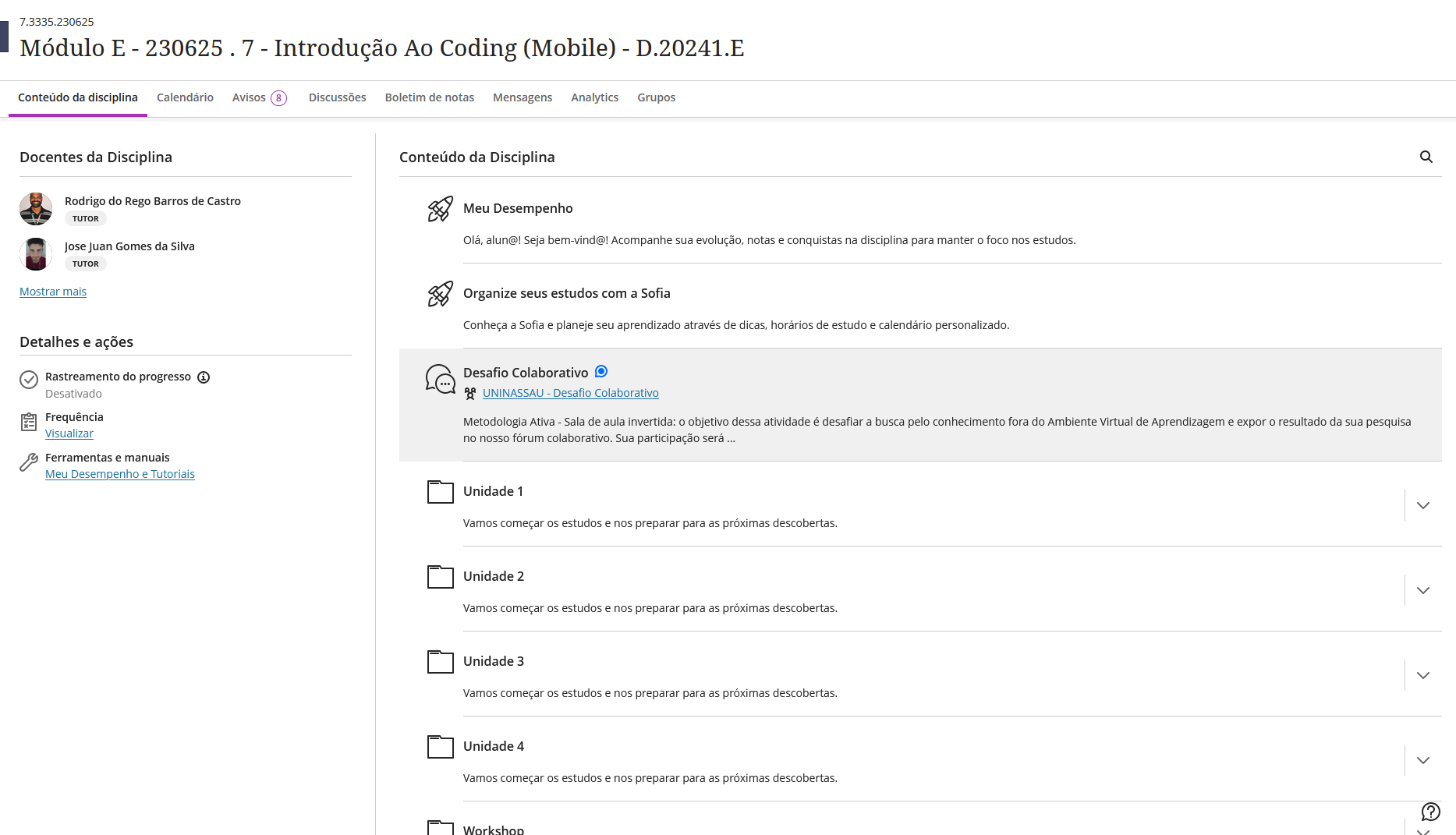1456x835 pixels.
Task: Expand the Unidade 4 folder chevron
Action: tap(1422, 760)
